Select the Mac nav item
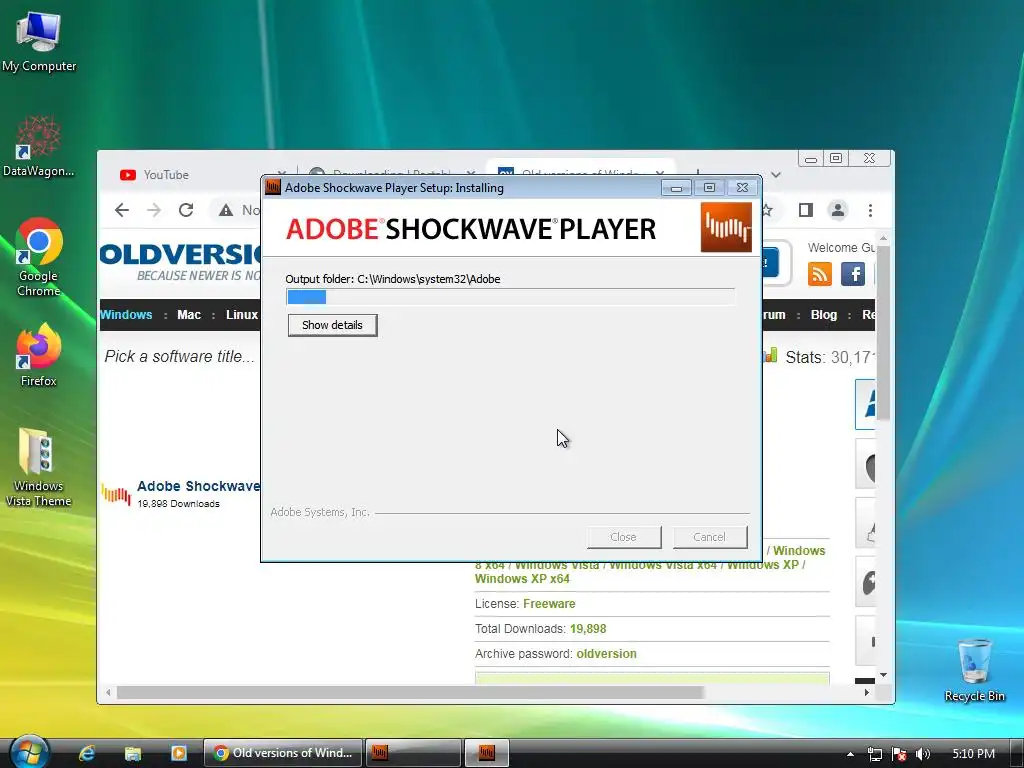The height and width of the screenshot is (768, 1024). pyautogui.click(x=189, y=315)
